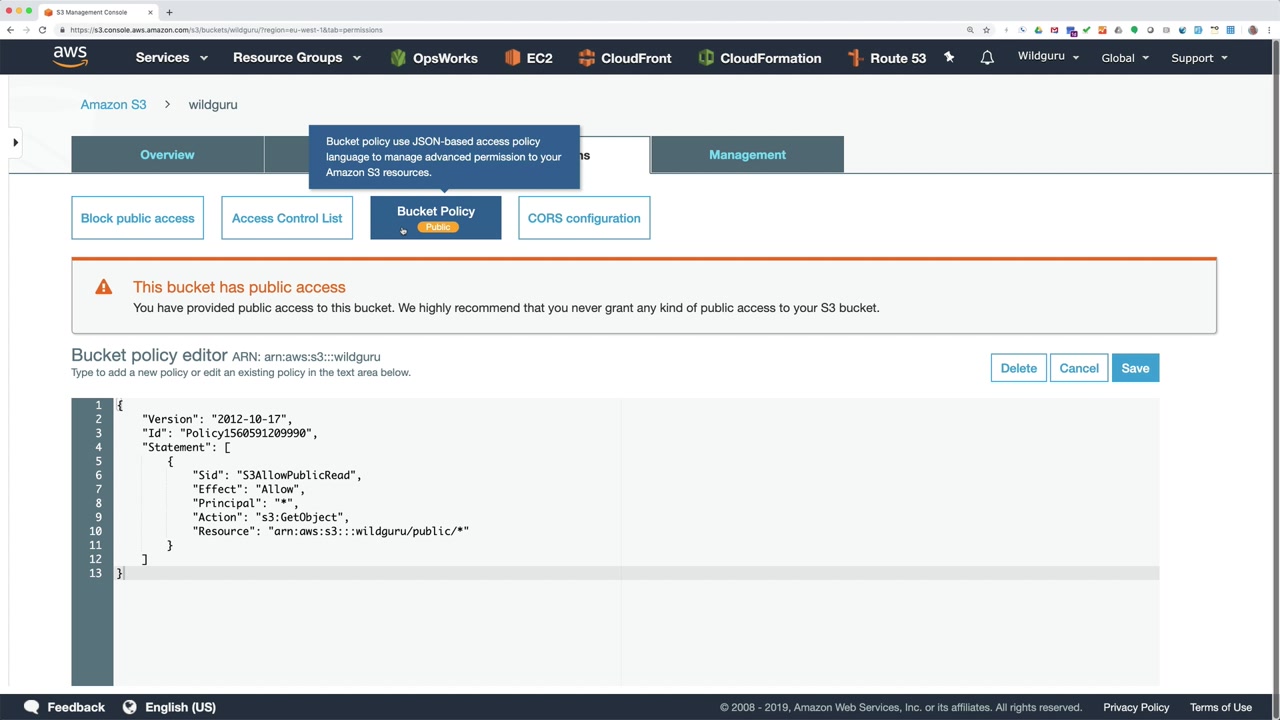Image resolution: width=1280 pixels, height=720 pixels.
Task: Click the language globe icon
Action: [x=129, y=707]
